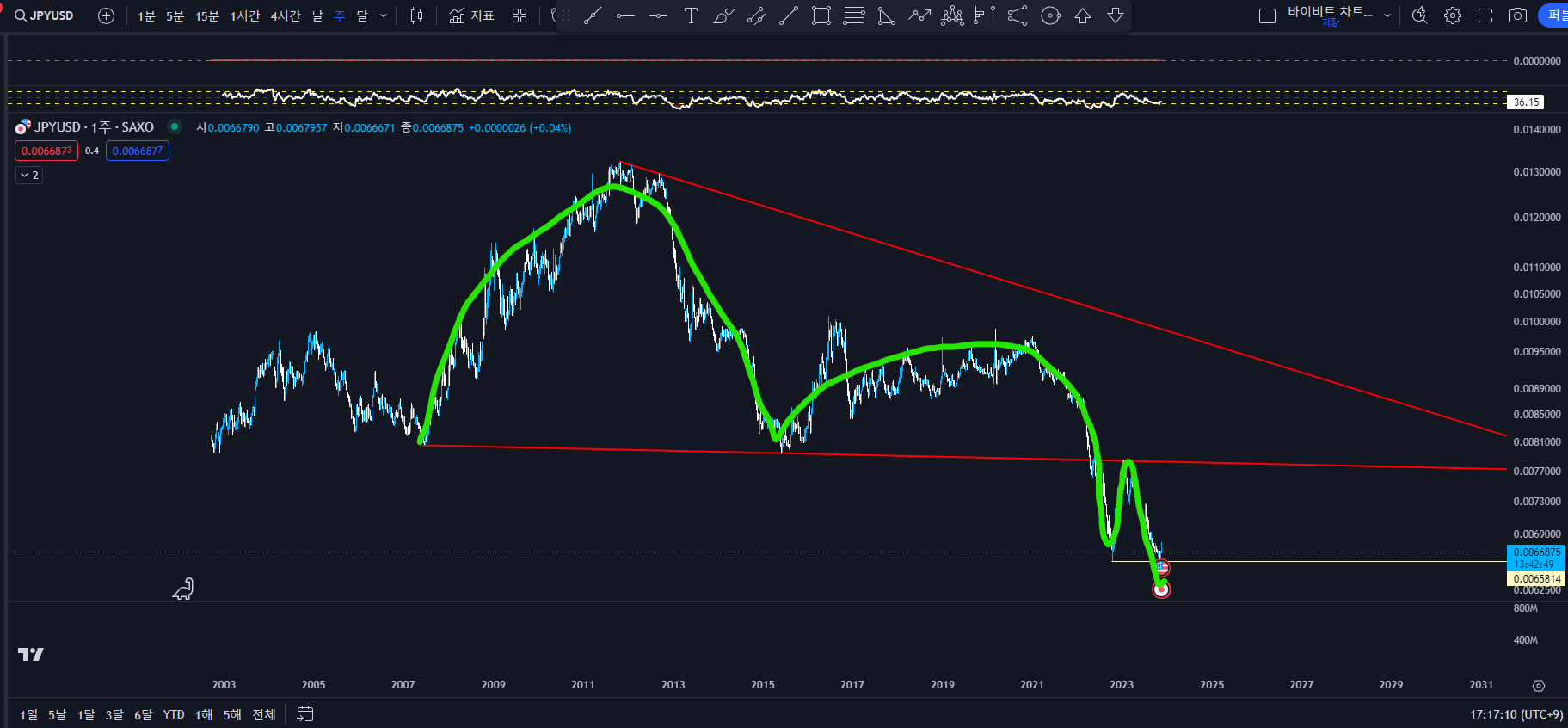
Task: Expand the collapsed indicators legend
Action: click(x=29, y=175)
